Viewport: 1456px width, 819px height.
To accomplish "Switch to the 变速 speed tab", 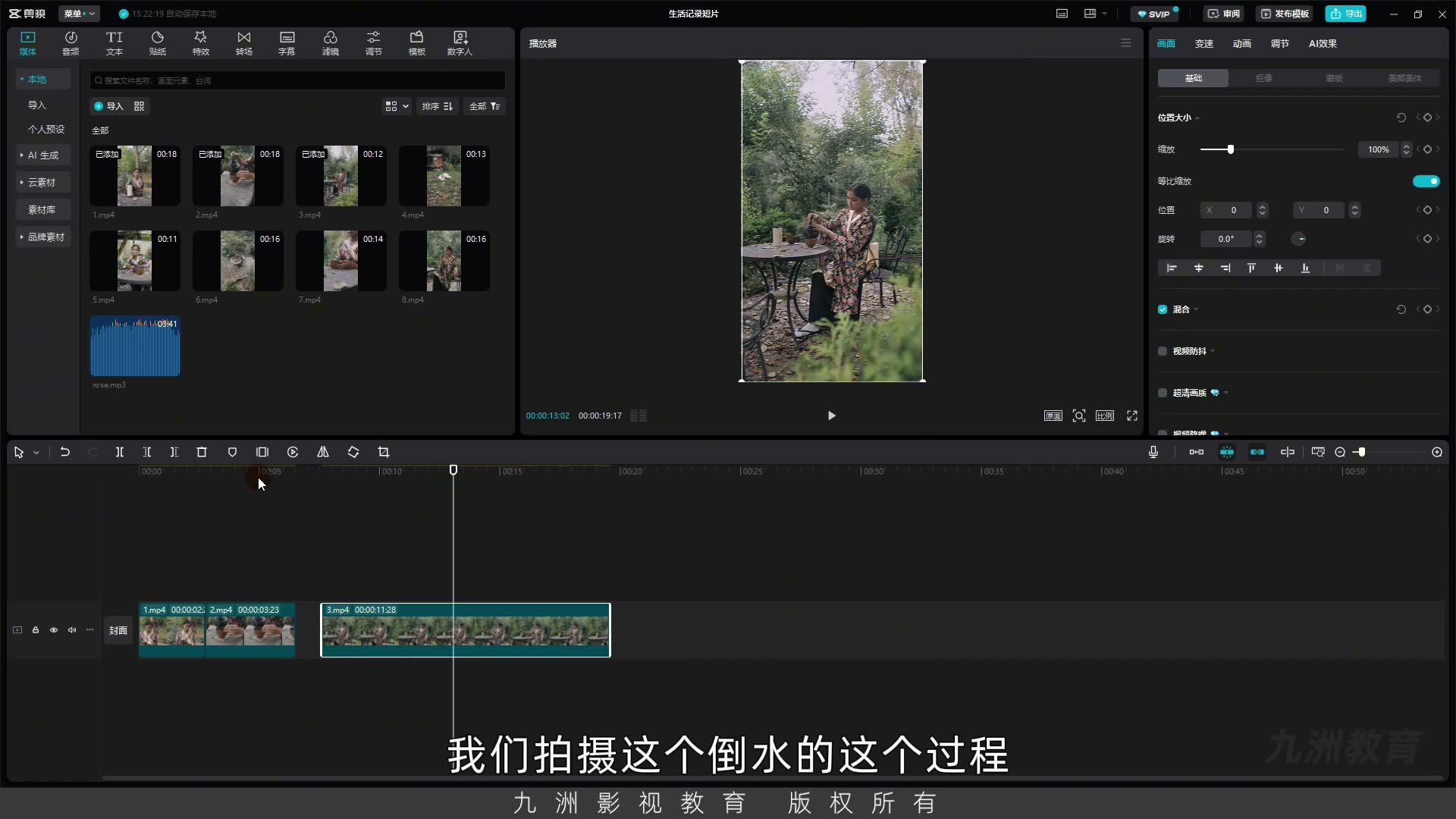I will (1203, 44).
